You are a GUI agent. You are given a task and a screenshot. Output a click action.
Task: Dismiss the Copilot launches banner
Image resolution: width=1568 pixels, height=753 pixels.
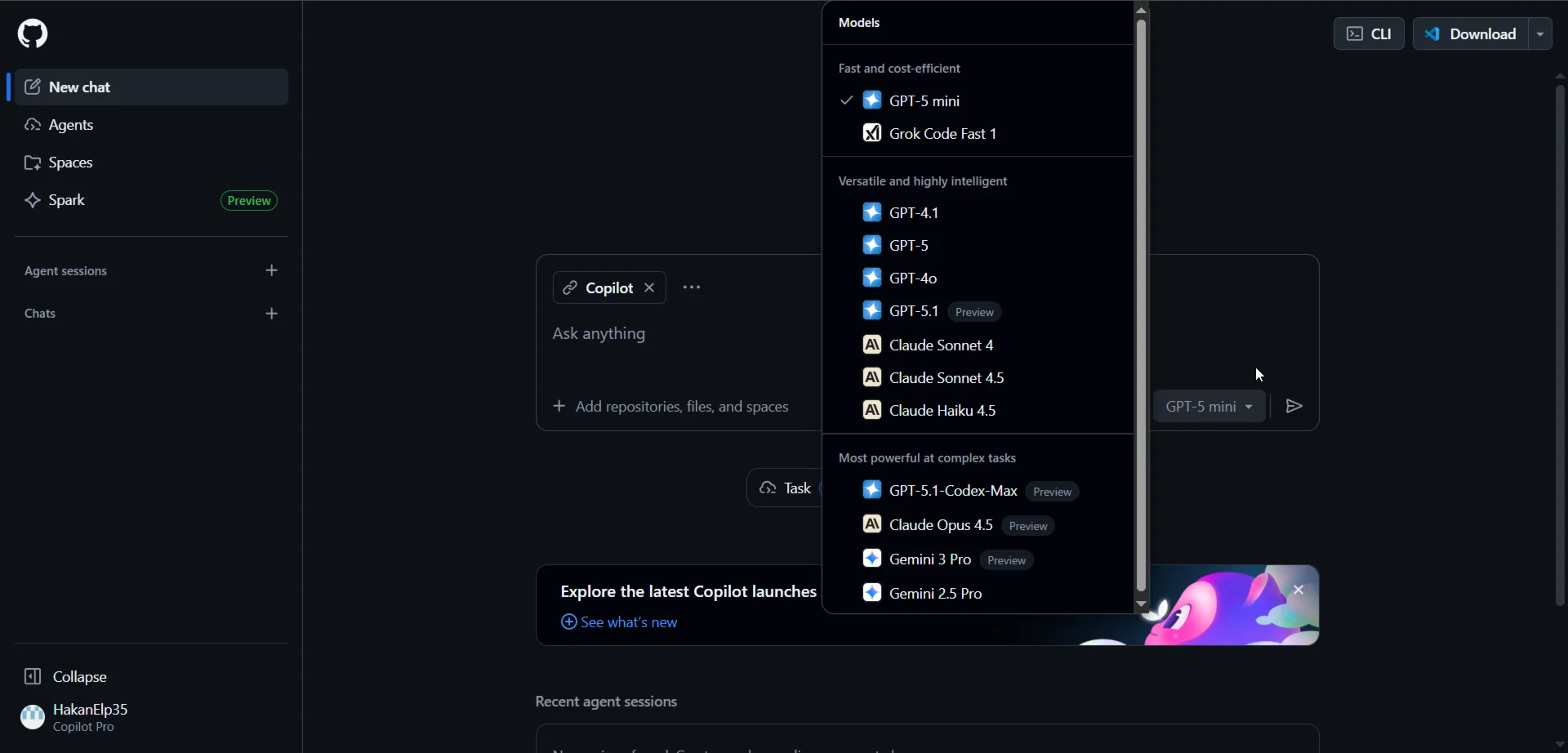[1298, 590]
